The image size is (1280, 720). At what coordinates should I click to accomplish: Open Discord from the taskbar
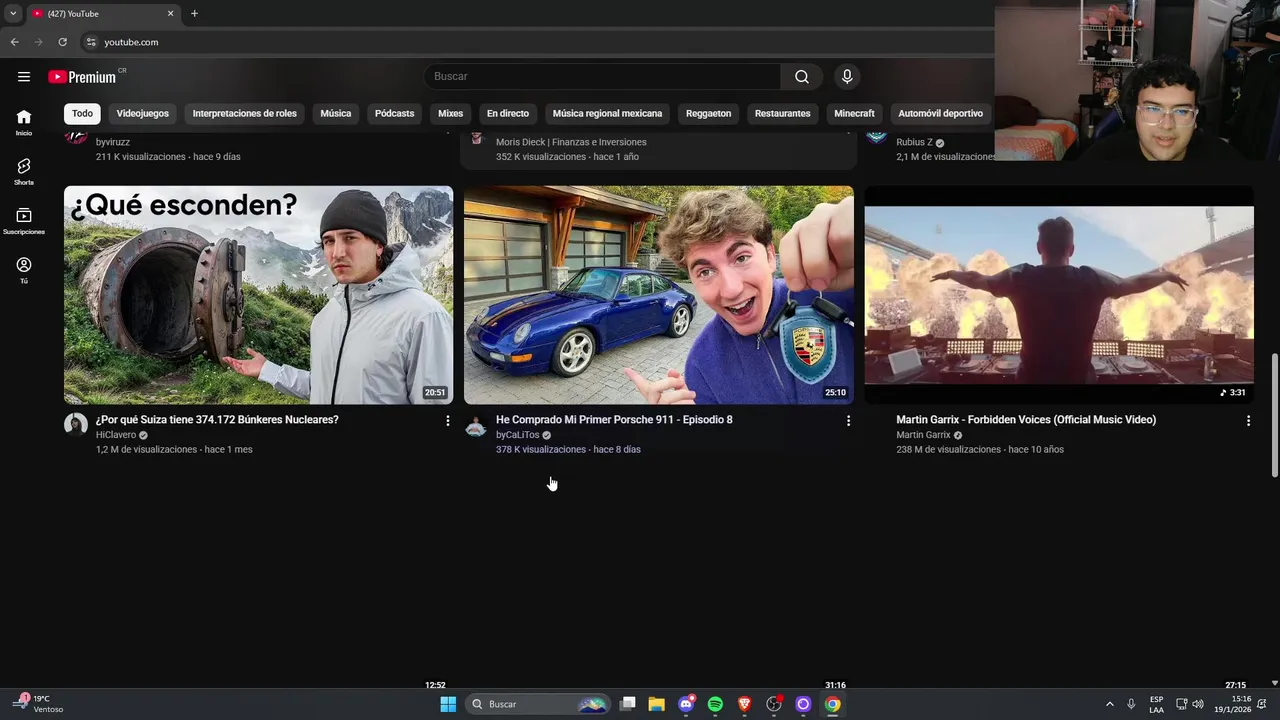click(x=686, y=704)
